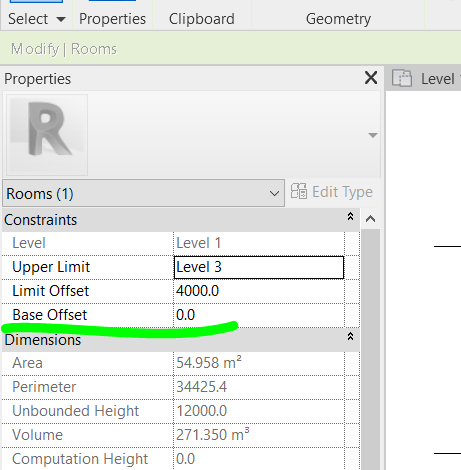Screen dimensions: 461x470
Task: Click the Level view tab icon
Action: 402,79
